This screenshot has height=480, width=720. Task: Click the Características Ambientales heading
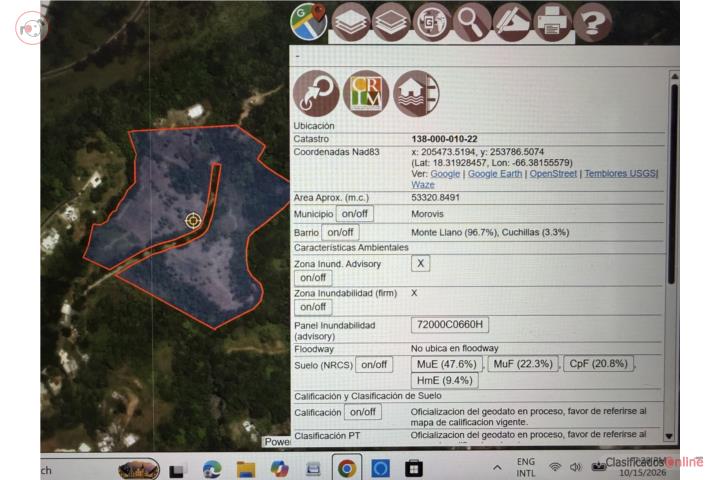351,248
